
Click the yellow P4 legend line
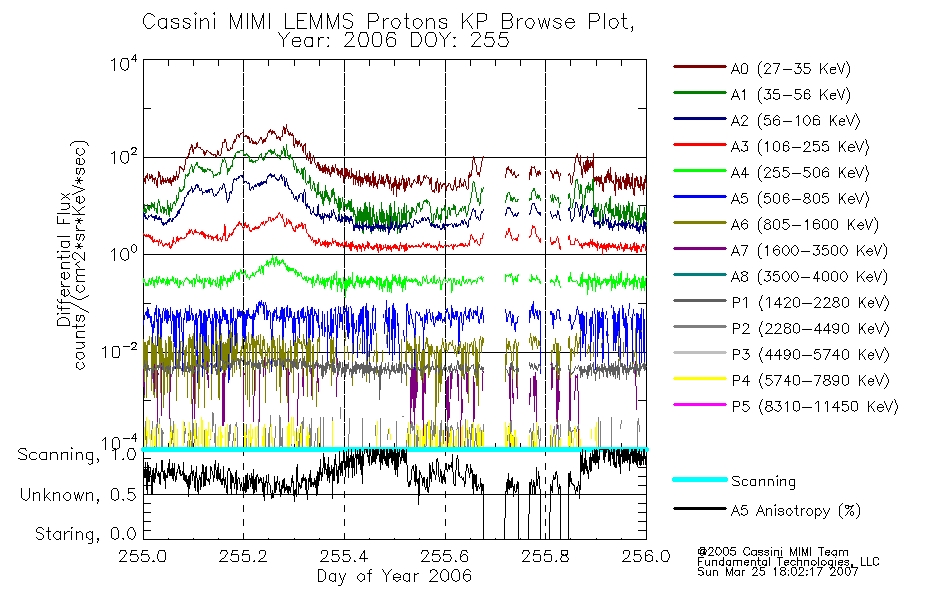click(x=700, y=379)
